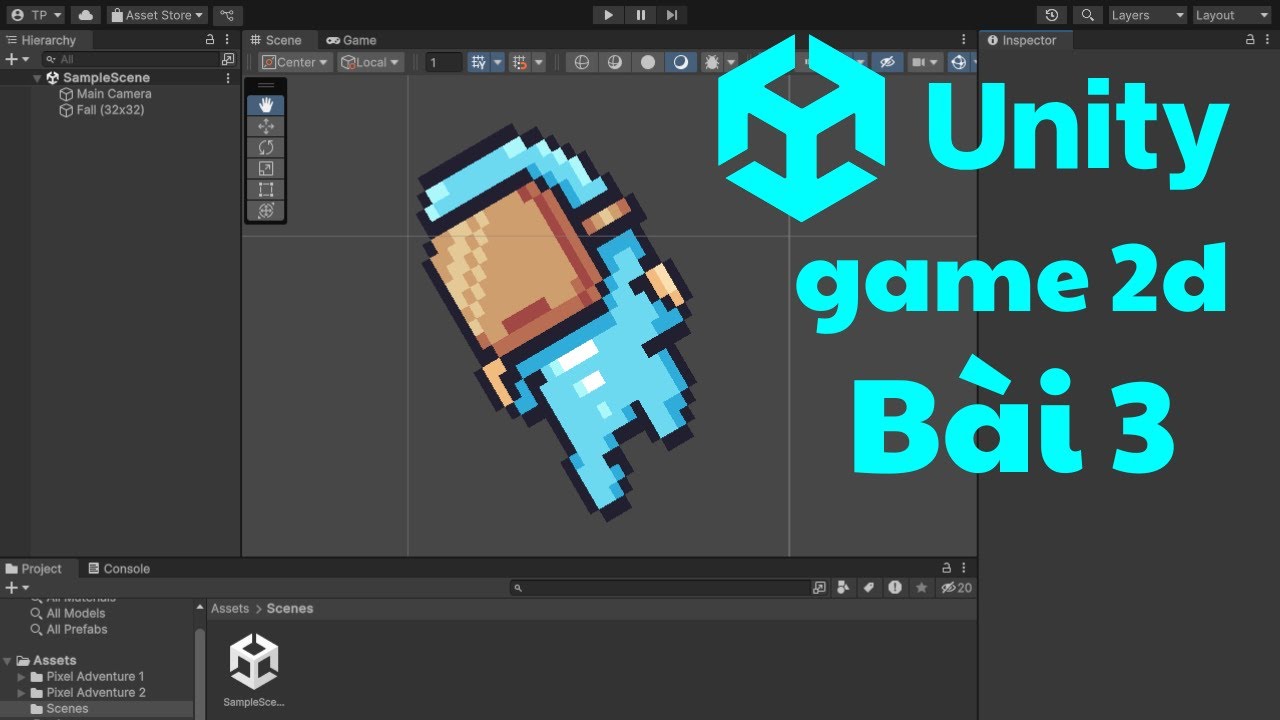Select unlit draw mode circle icon
Viewport: 1280px width, 720px height.
pos(648,62)
